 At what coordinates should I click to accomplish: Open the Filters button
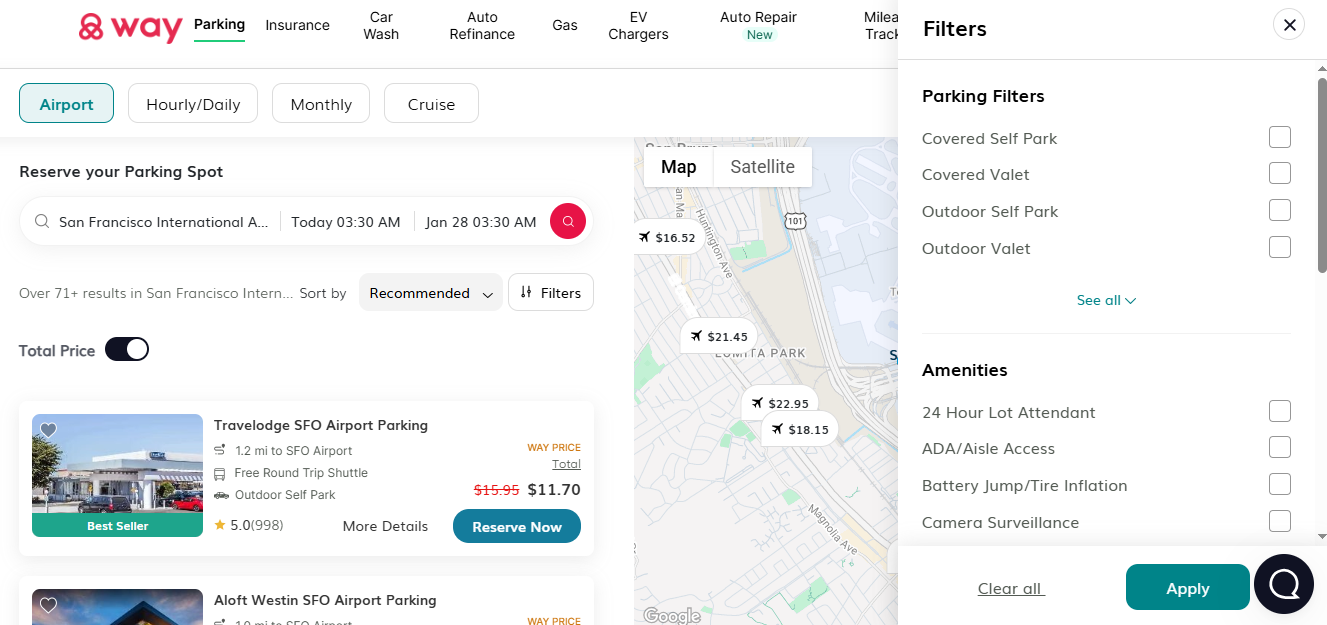pyautogui.click(x=551, y=293)
